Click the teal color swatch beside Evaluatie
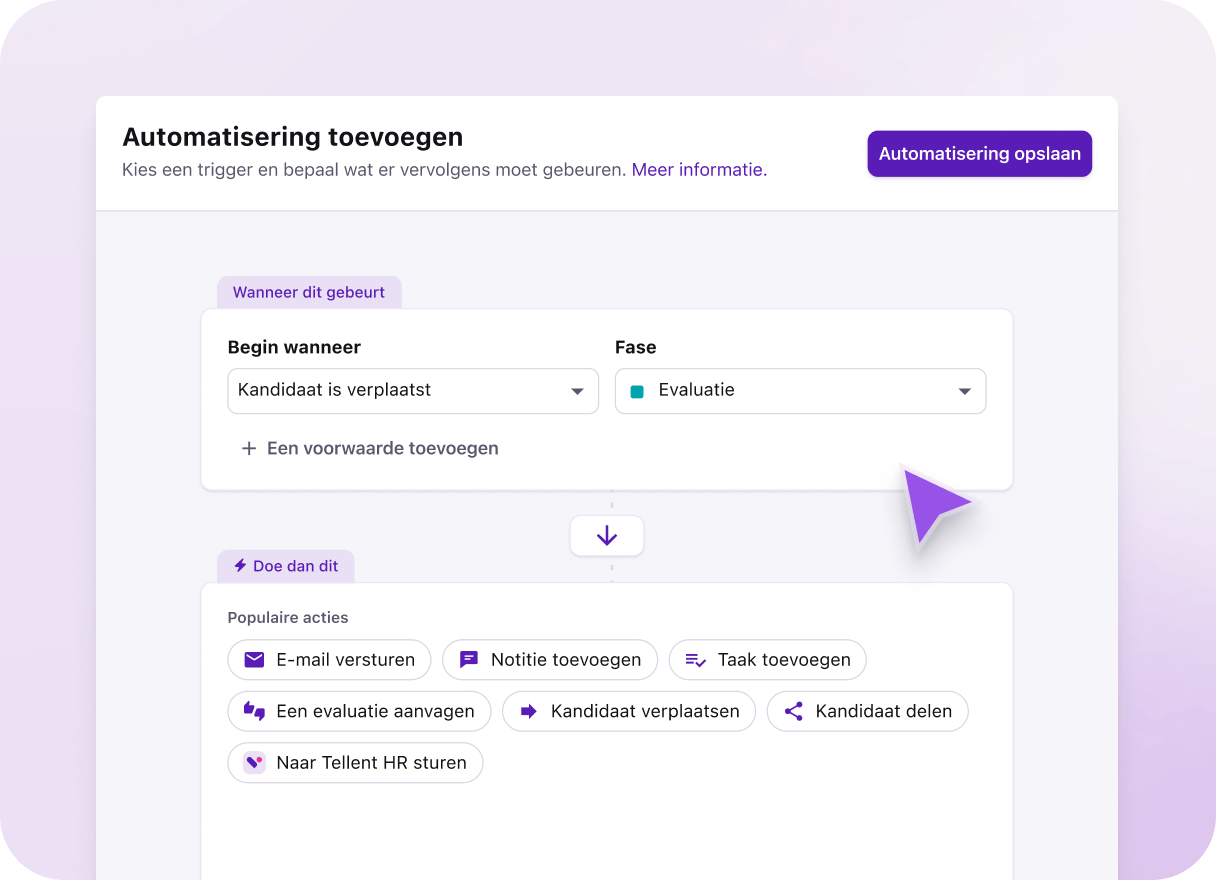The width and height of the screenshot is (1216, 880). [637, 391]
